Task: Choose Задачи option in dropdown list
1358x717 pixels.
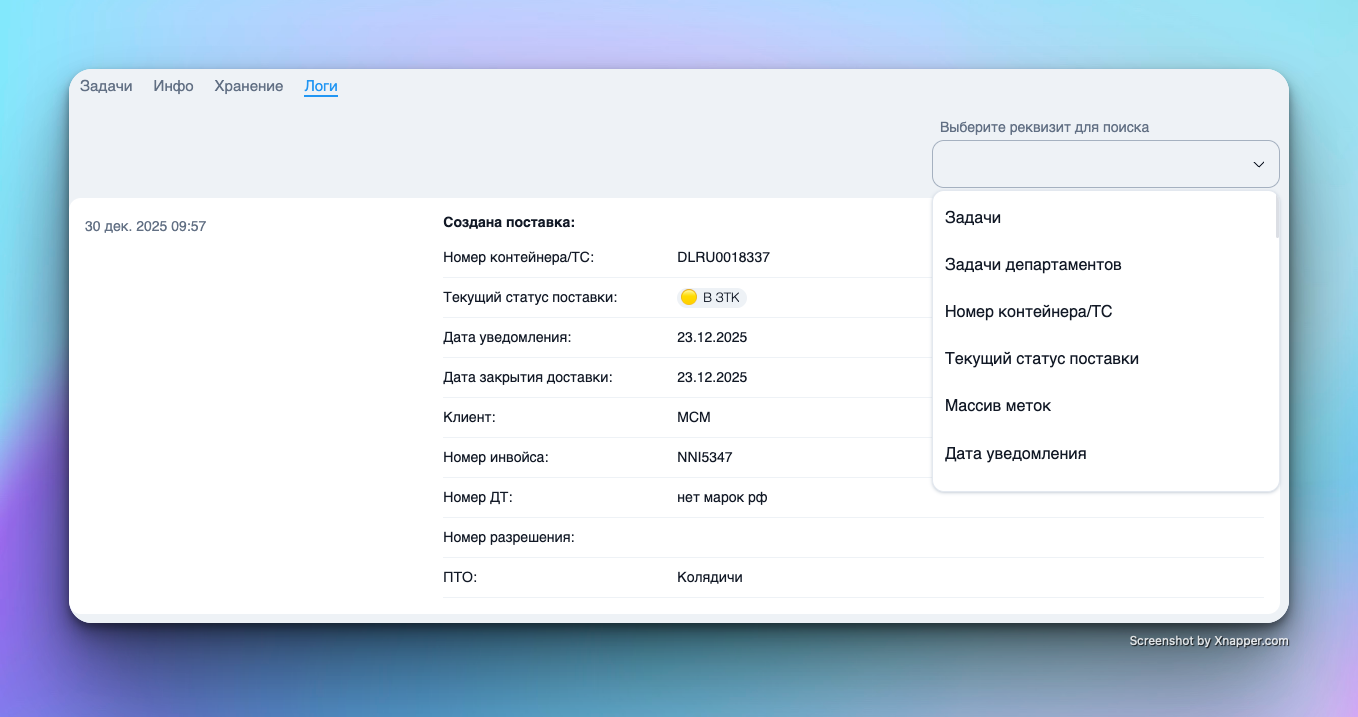Action: pos(1105,217)
